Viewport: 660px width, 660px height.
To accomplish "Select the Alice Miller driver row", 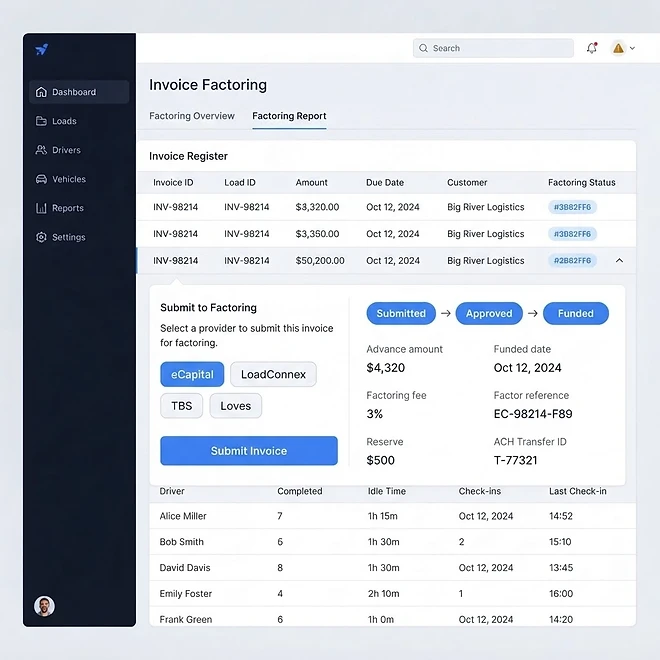I will click(392, 516).
